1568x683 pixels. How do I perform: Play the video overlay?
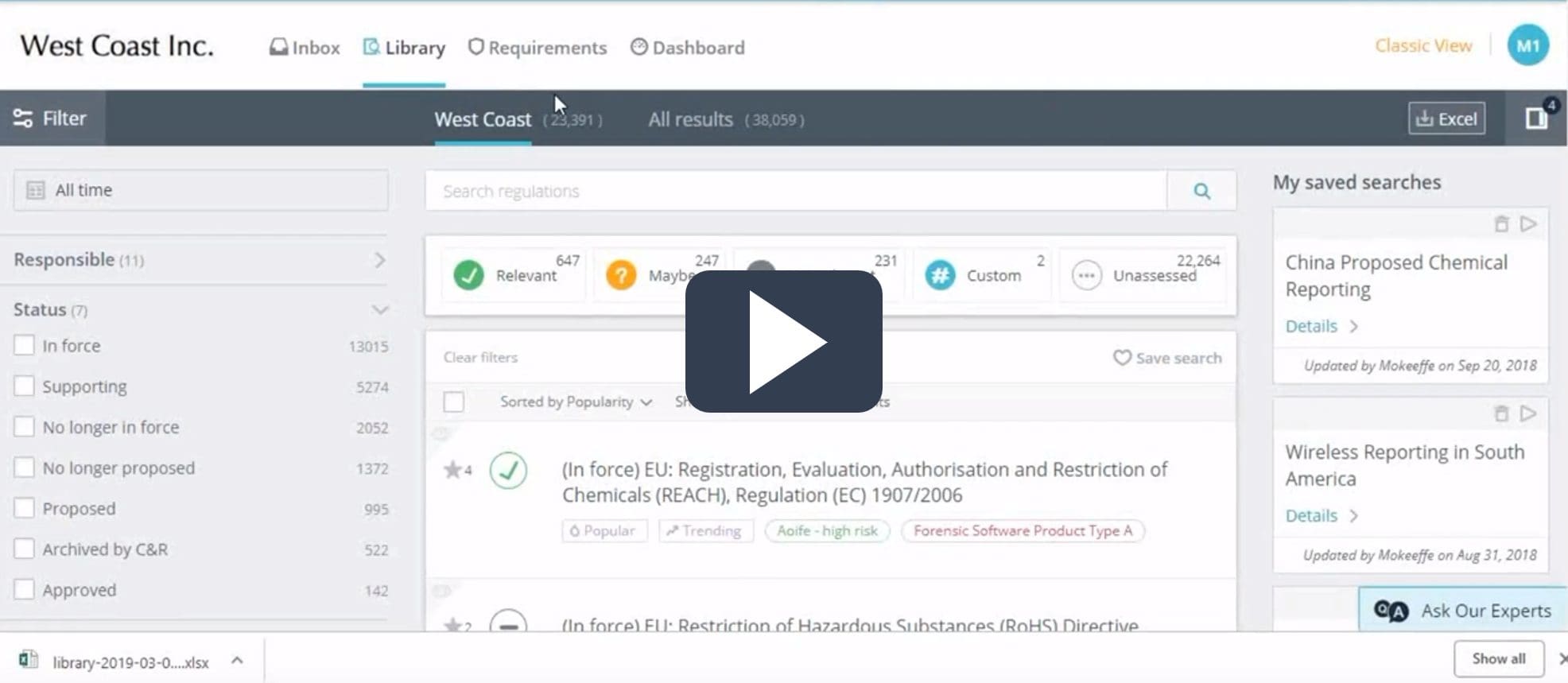(x=783, y=341)
